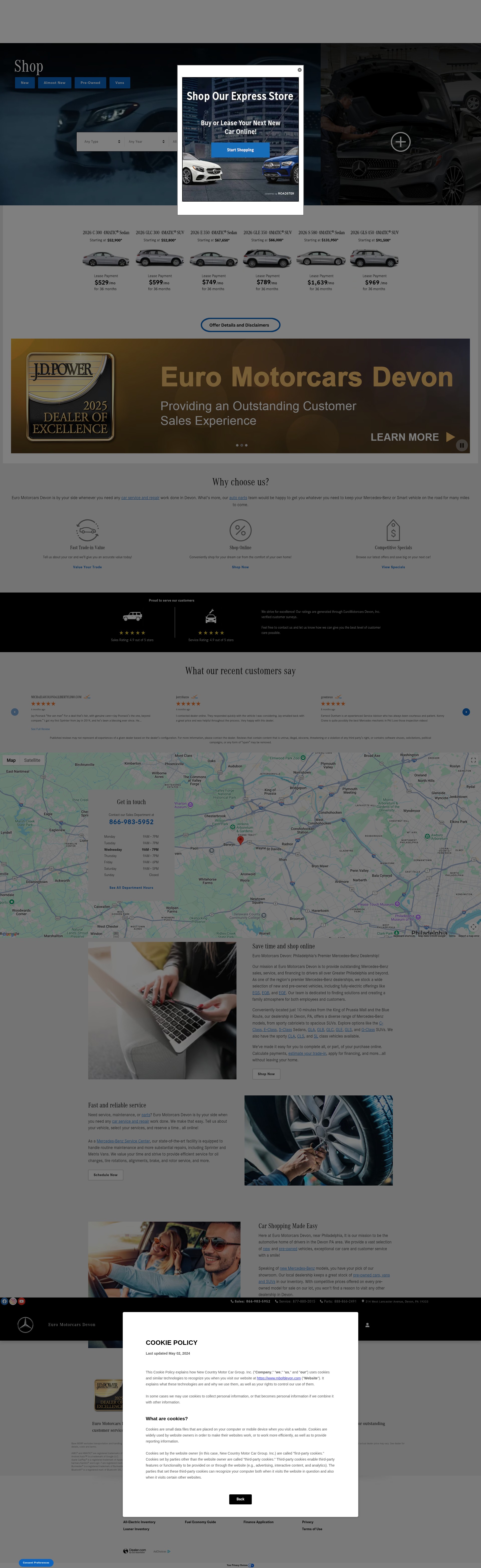The height and width of the screenshot is (1568, 481).
Task: Open the Mercedes-Benz Service Center link
Action: tap(123, 1141)
